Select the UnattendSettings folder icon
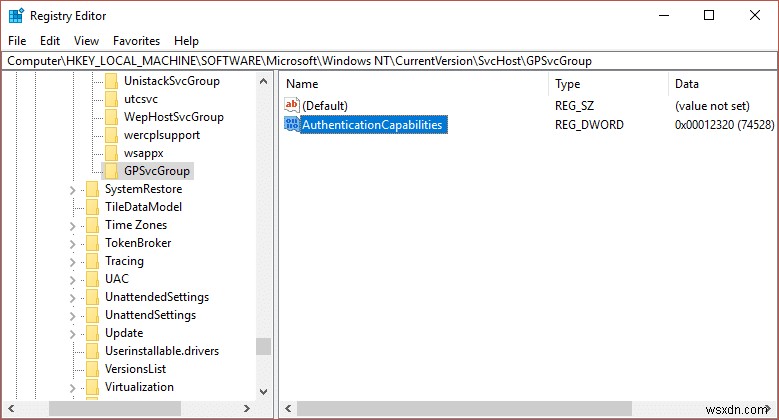779x420 pixels. pos(92,315)
